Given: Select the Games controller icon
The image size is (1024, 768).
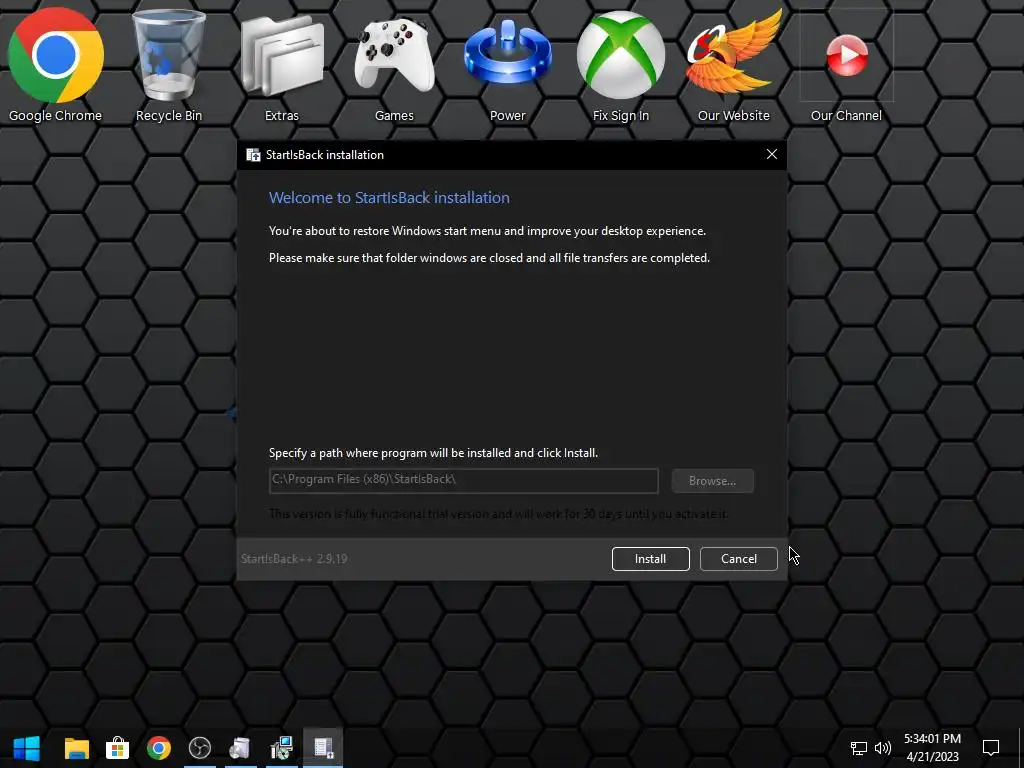Looking at the screenshot, I should [394, 64].
